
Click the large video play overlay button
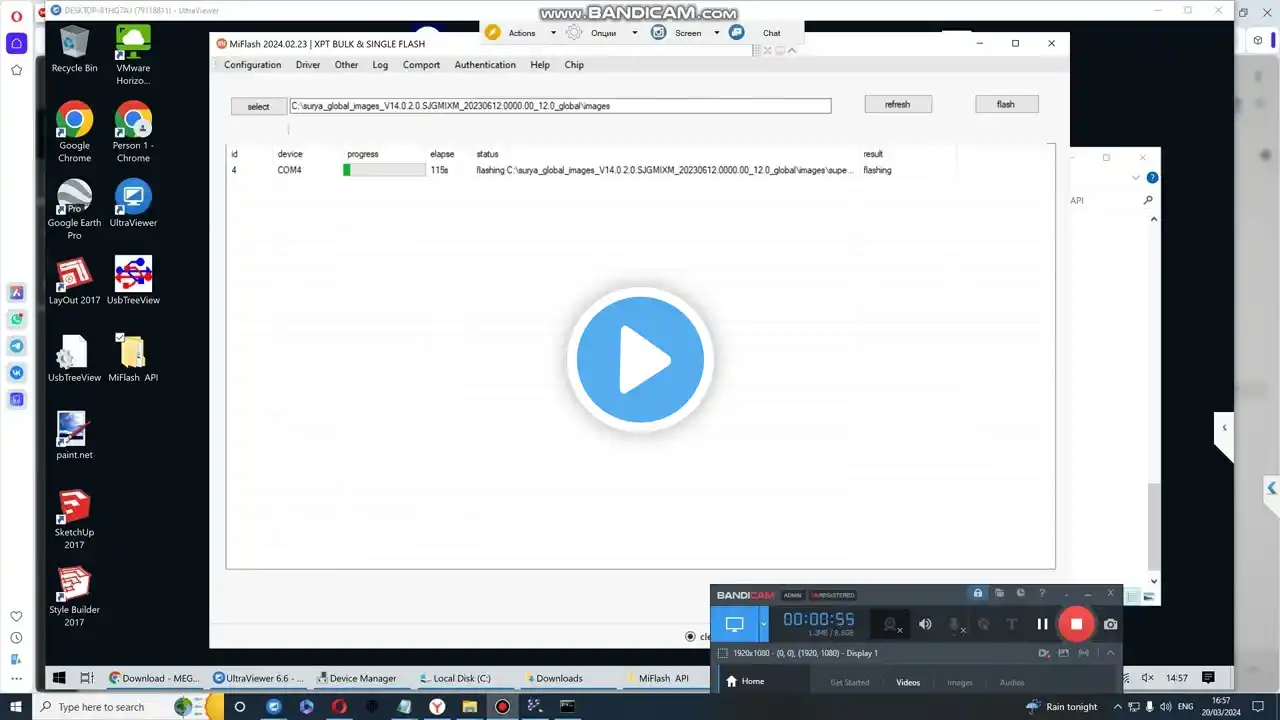(640, 360)
